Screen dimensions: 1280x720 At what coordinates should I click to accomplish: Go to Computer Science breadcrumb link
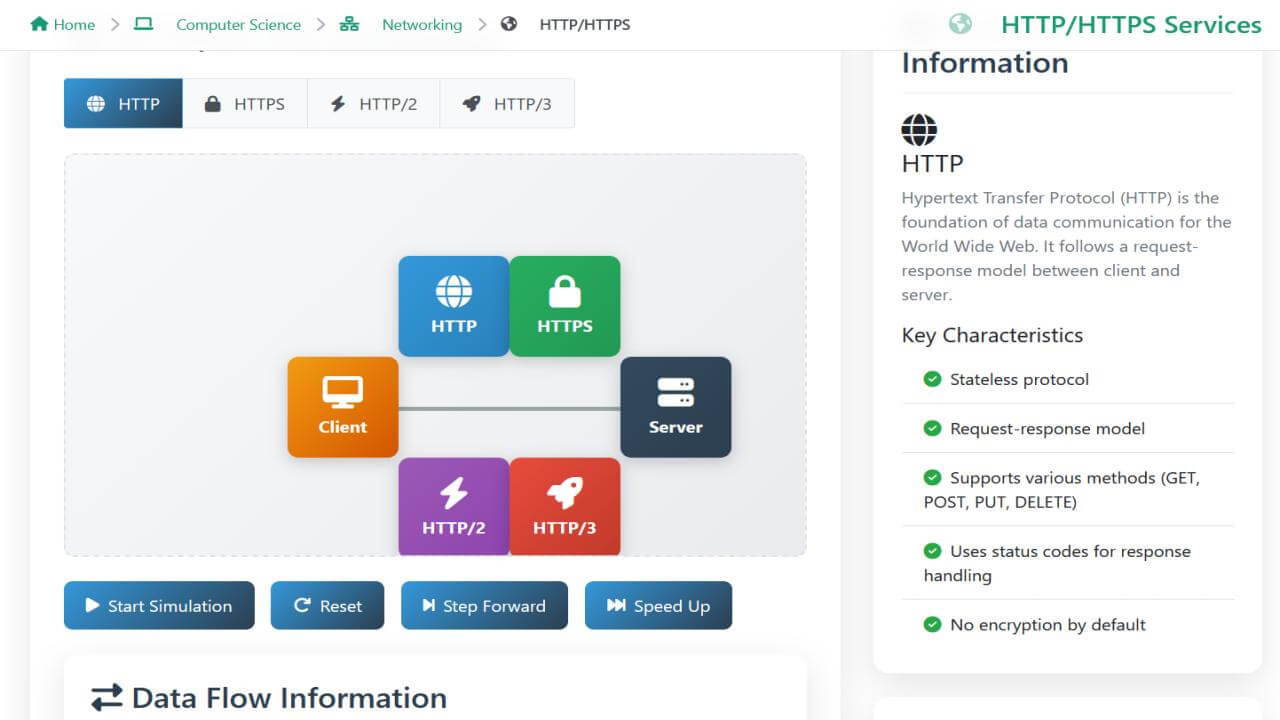[x=238, y=24]
